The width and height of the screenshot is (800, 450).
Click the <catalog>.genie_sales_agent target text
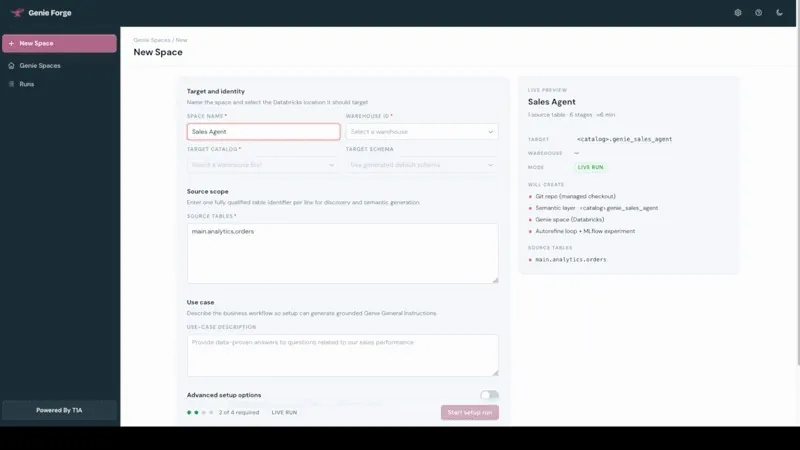(x=624, y=139)
